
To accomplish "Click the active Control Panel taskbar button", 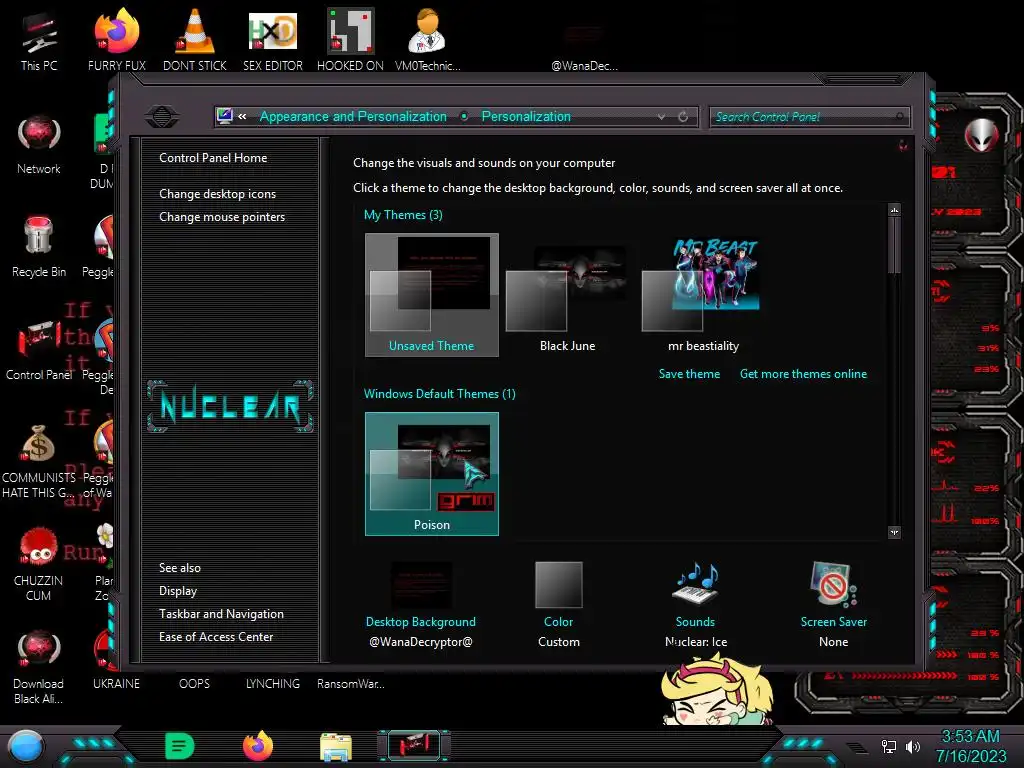I will tap(414, 745).
